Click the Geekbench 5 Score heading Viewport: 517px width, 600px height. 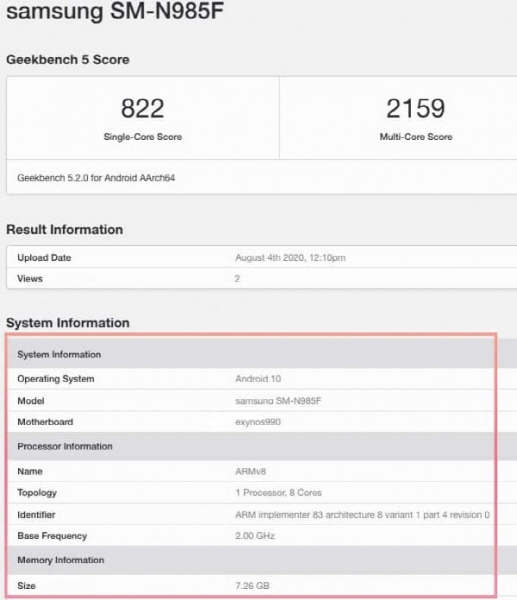pyautogui.click(x=68, y=60)
